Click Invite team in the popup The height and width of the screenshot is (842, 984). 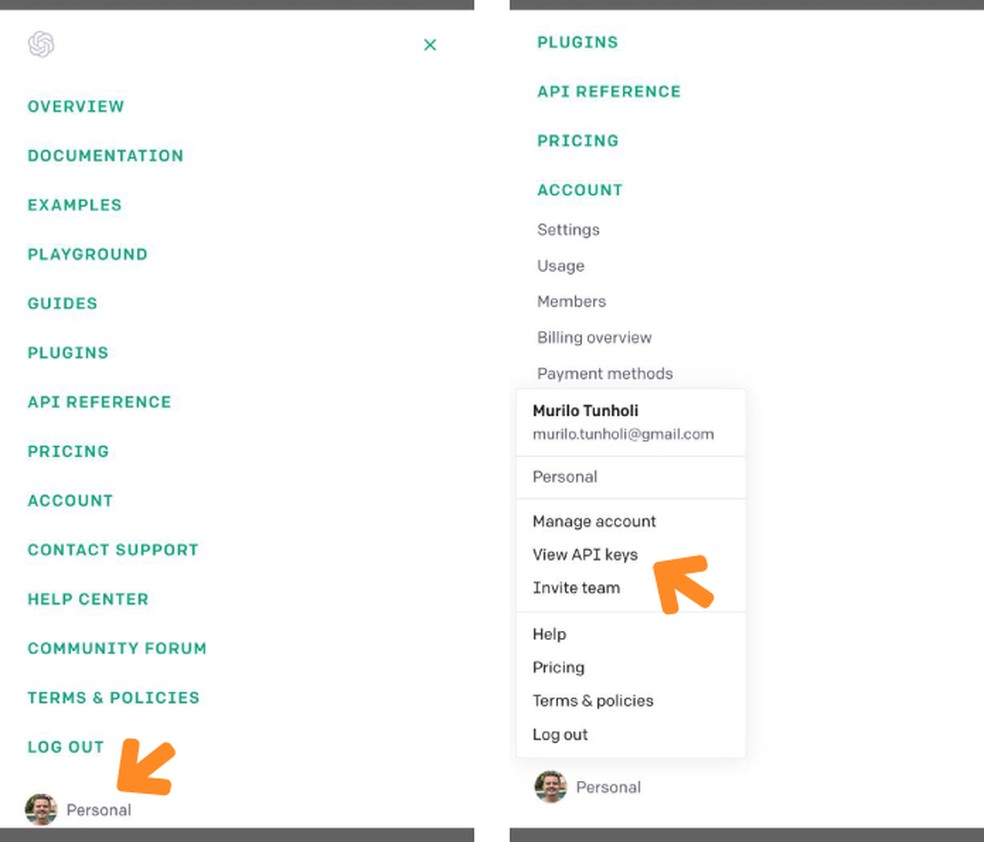(576, 588)
